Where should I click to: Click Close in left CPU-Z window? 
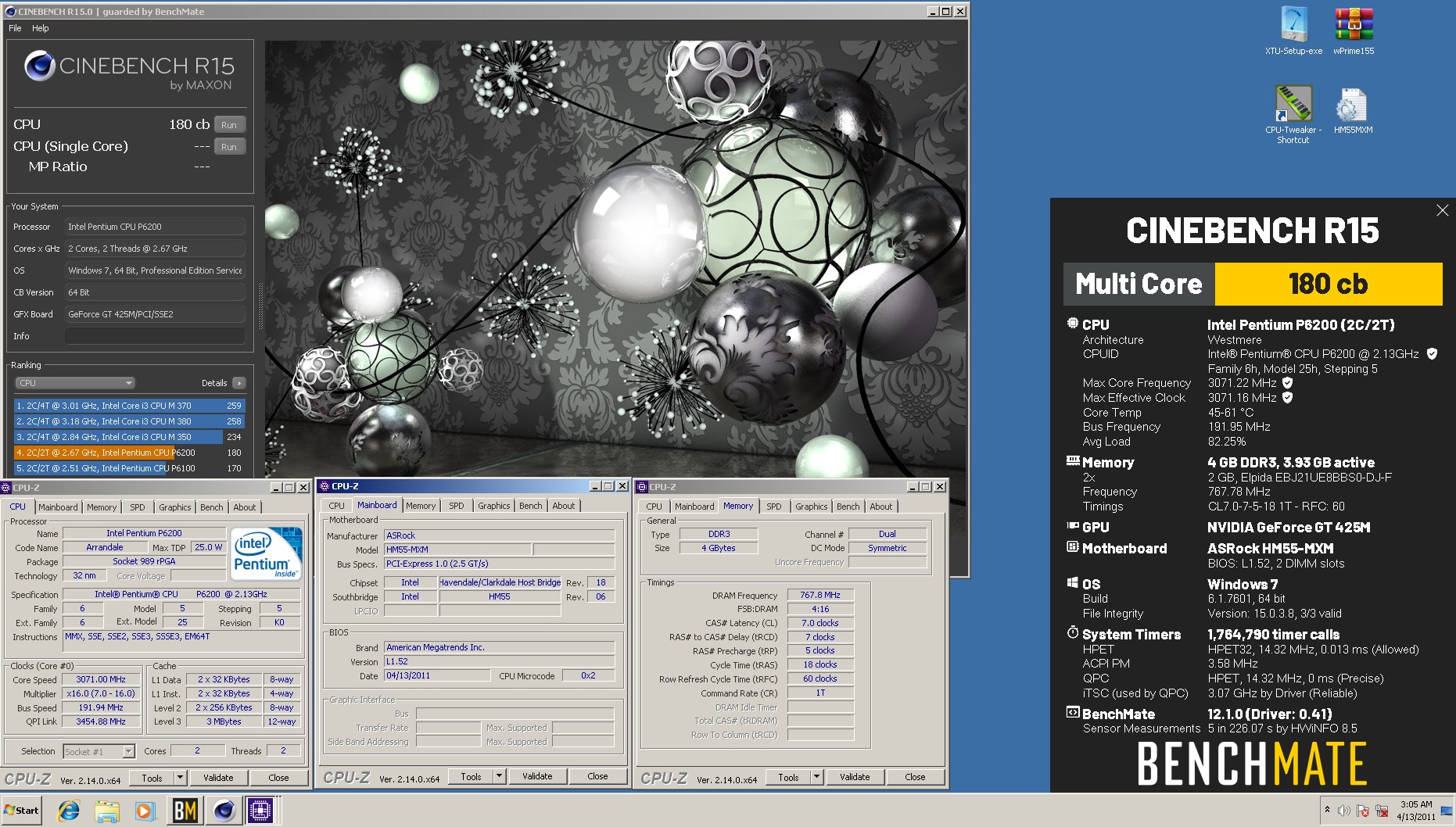(x=278, y=778)
